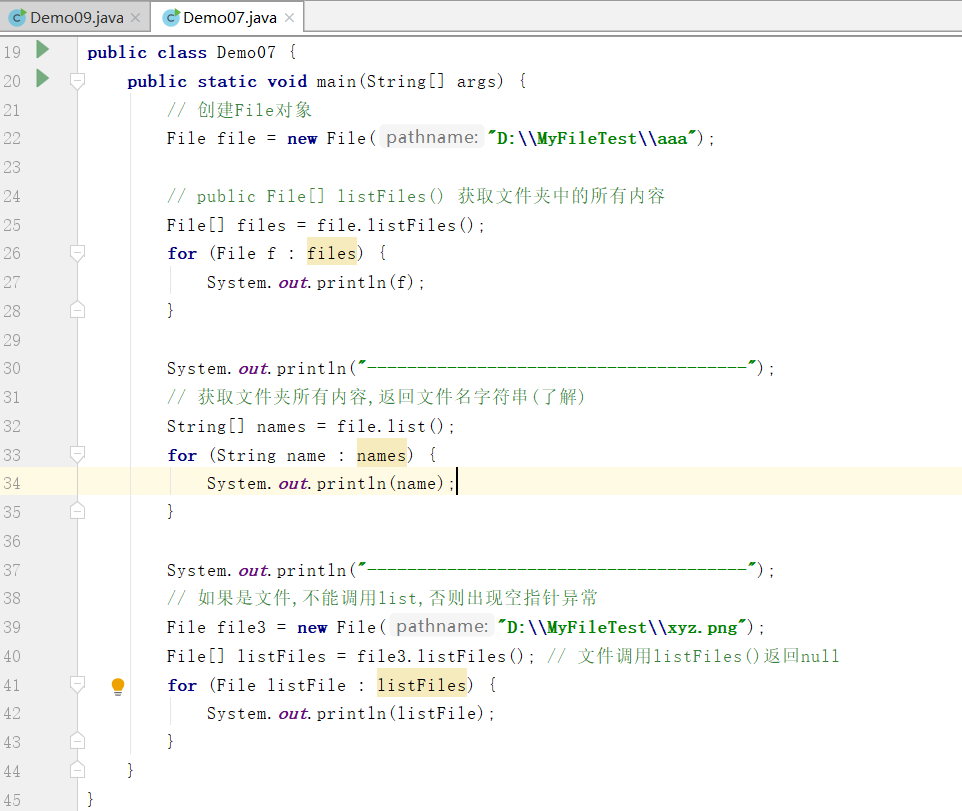Click the file3.listFiles() call on line 40
The width and height of the screenshot is (962, 811).
pos(441,656)
